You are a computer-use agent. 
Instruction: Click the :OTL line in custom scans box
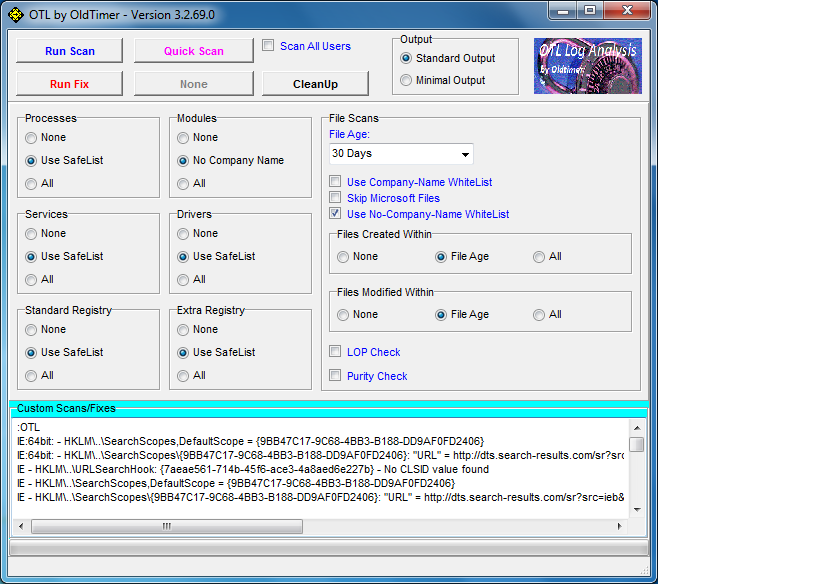click(28, 427)
